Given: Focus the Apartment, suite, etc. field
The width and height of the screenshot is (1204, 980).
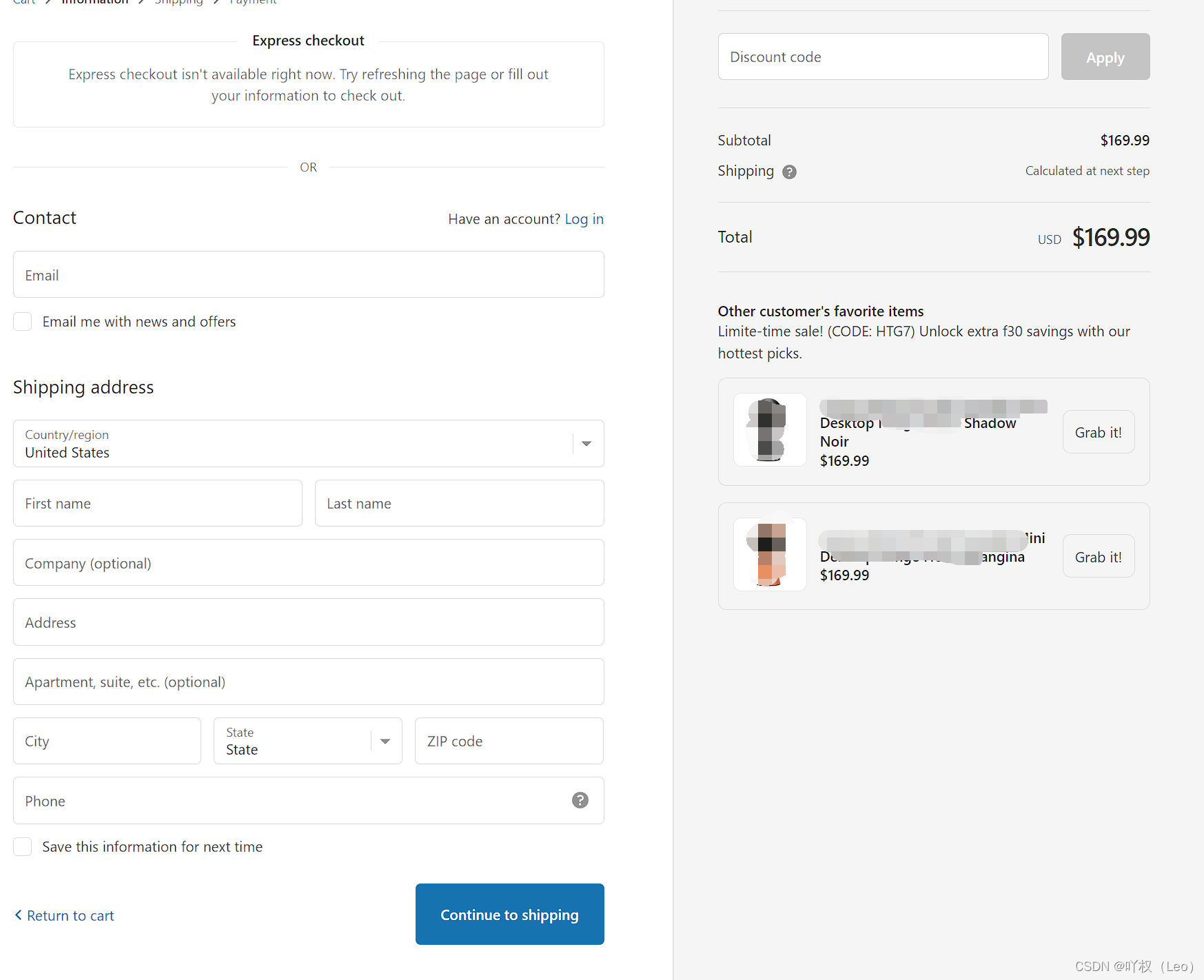Looking at the screenshot, I should pyautogui.click(x=308, y=682).
